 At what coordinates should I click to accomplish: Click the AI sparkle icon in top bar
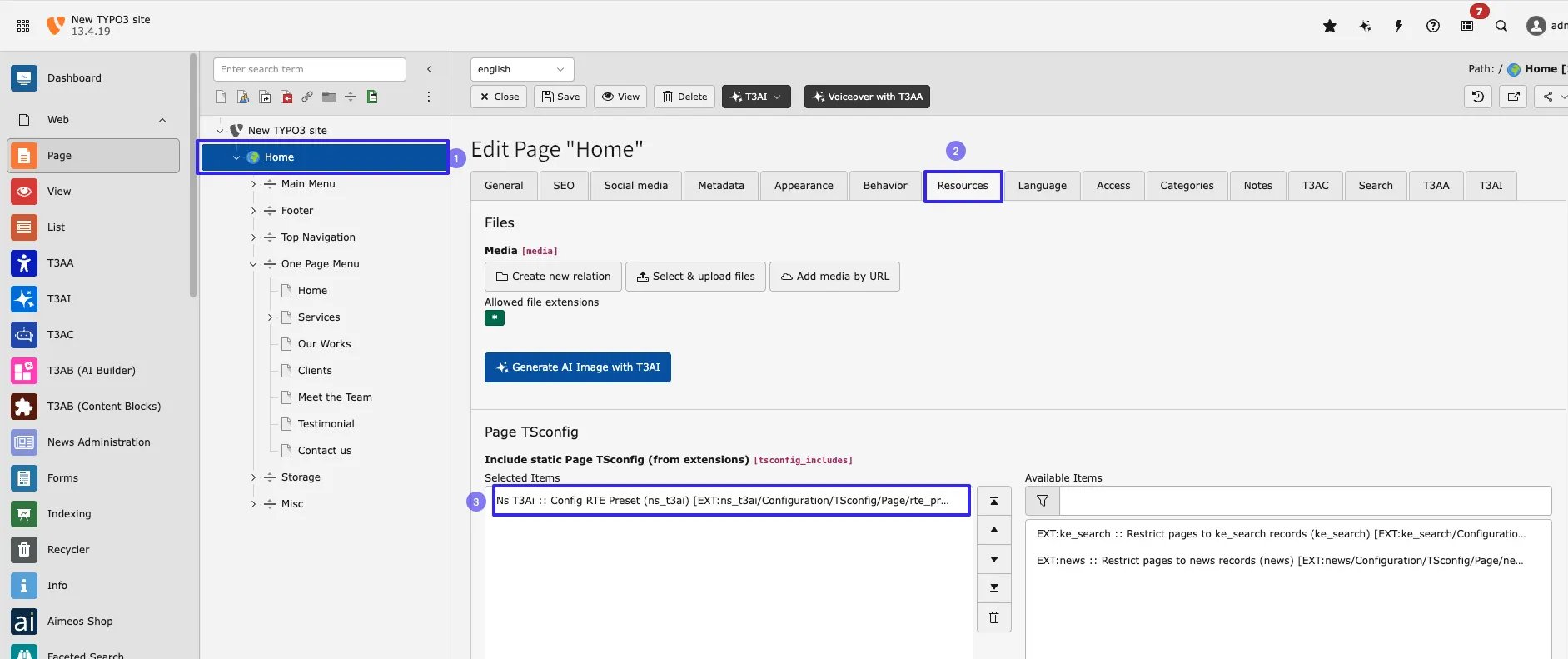tap(1365, 26)
